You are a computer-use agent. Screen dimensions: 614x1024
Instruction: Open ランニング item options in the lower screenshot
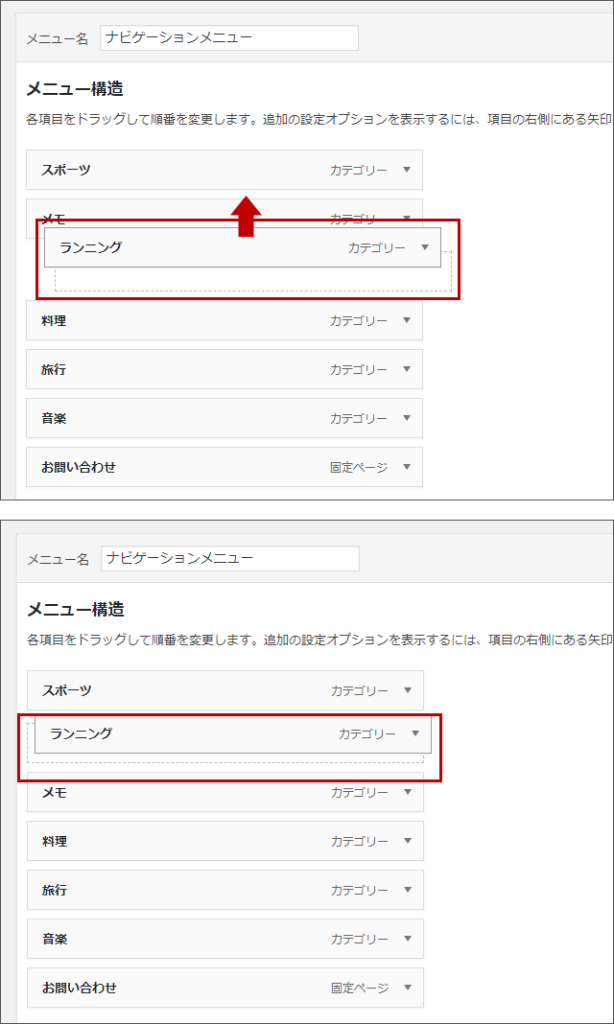pos(416,733)
